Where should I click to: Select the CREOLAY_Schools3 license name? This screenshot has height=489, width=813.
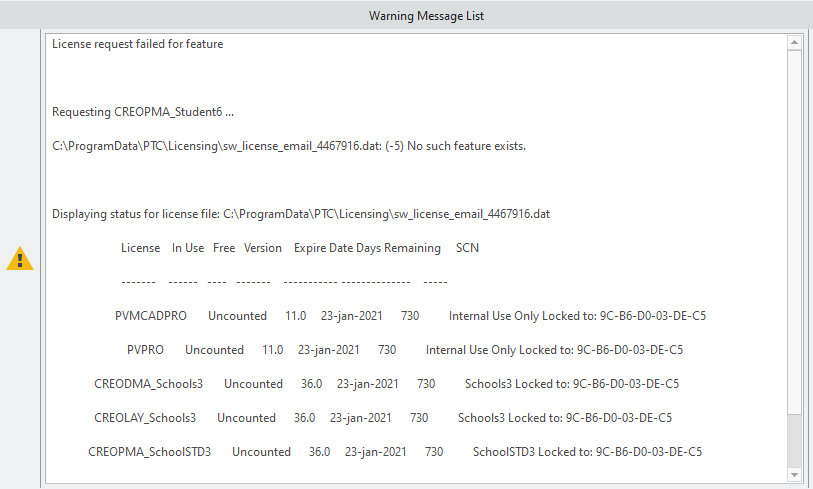tap(145, 418)
